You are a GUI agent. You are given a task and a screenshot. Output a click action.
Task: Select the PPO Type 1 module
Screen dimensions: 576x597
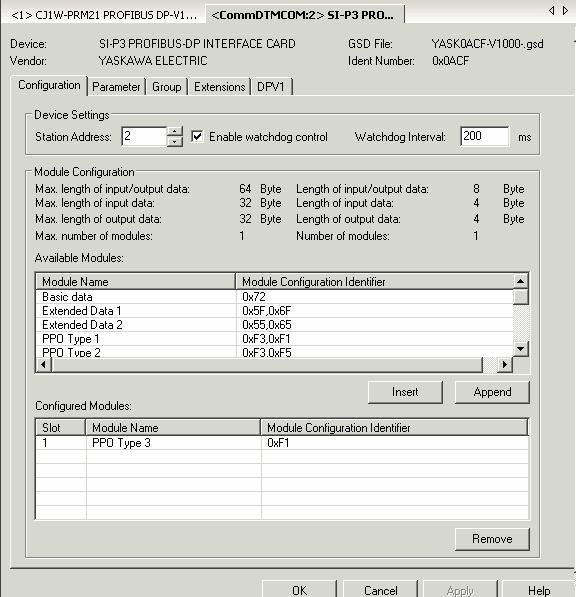pos(274,339)
